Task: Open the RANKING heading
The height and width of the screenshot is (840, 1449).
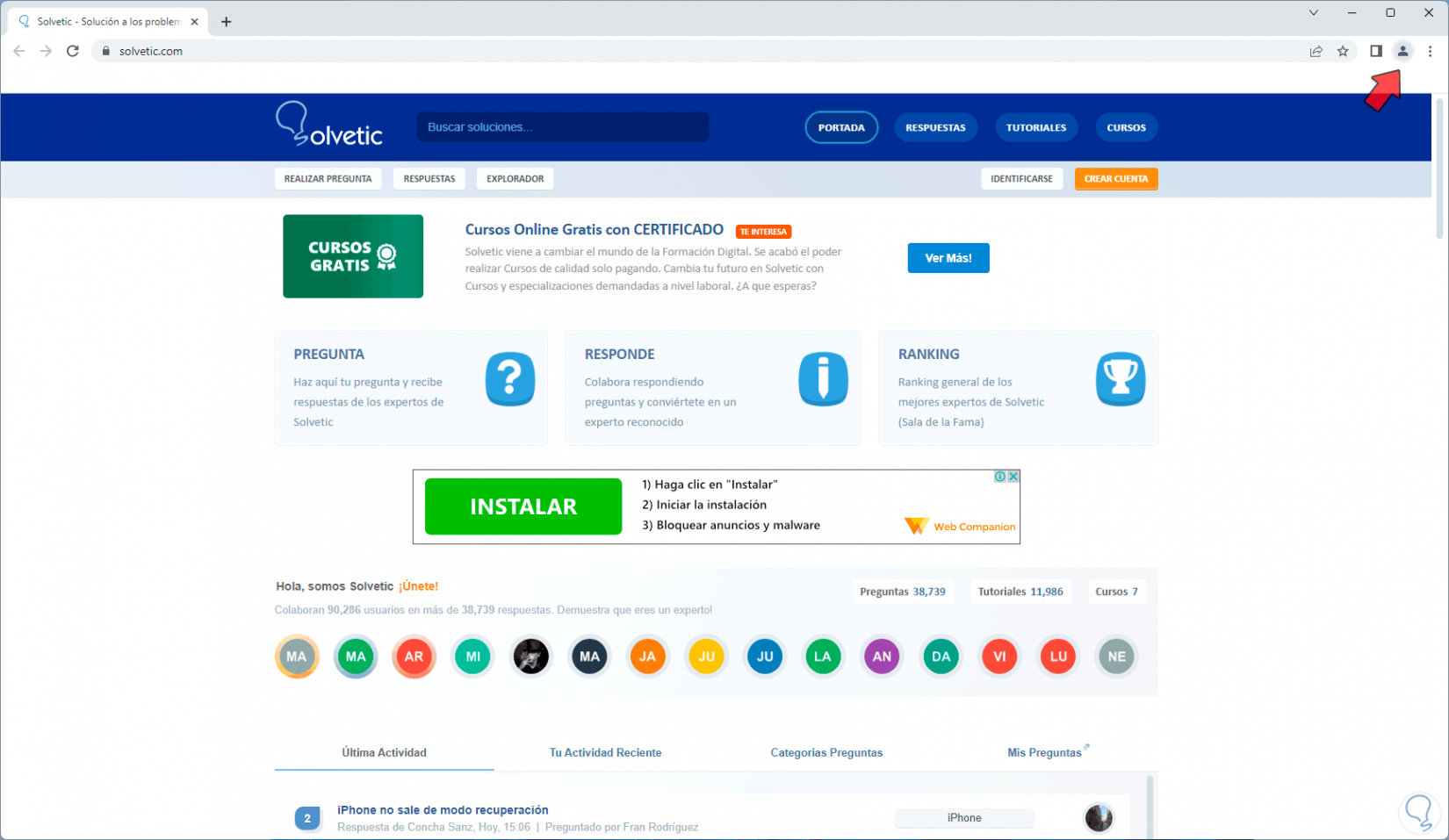Action: [928, 355]
